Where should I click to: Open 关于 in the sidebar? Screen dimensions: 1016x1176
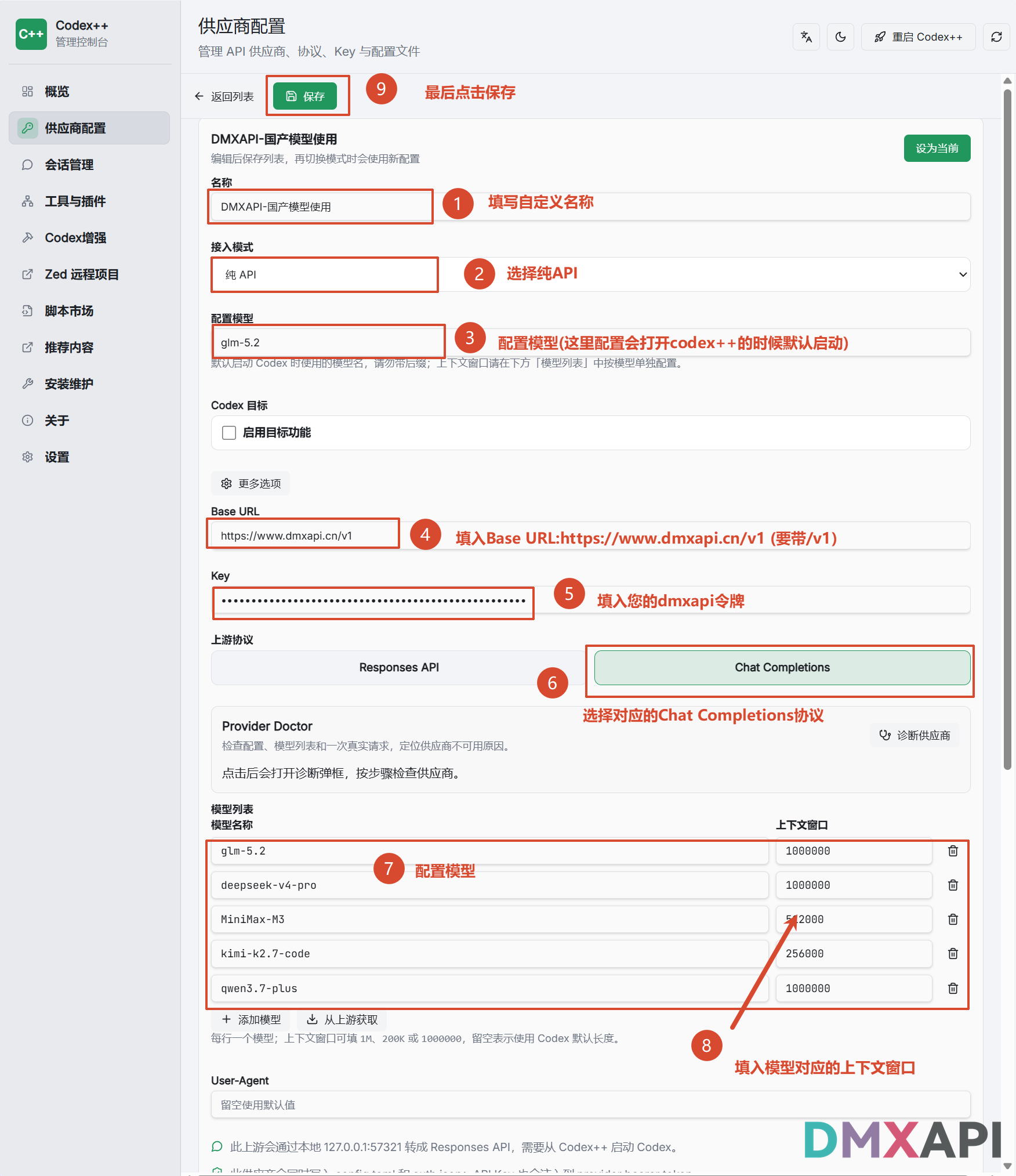pyautogui.click(x=89, y=421)
